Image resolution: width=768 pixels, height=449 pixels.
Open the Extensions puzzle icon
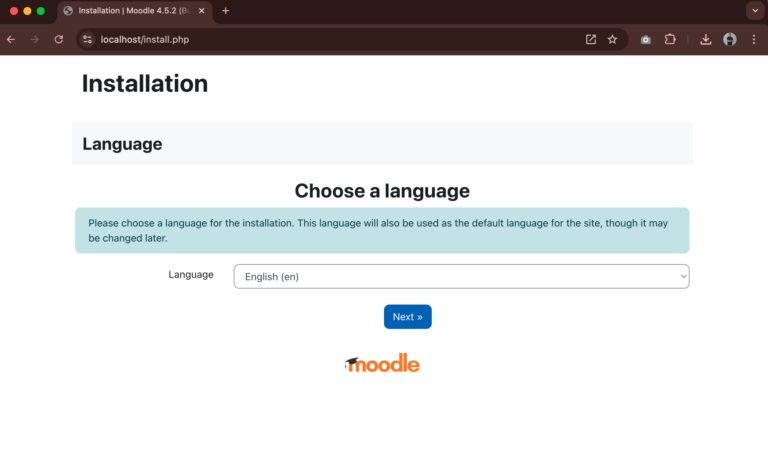[670, 40]
